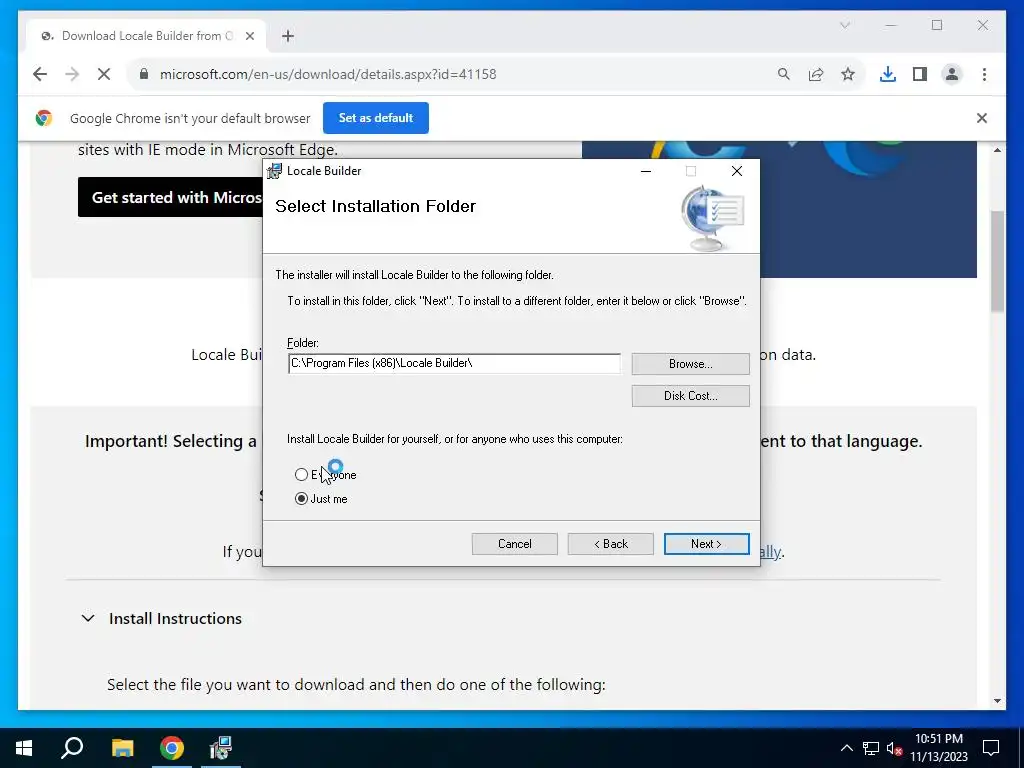
Task: Open the Windows notification center
Action: tap(991, 748)
